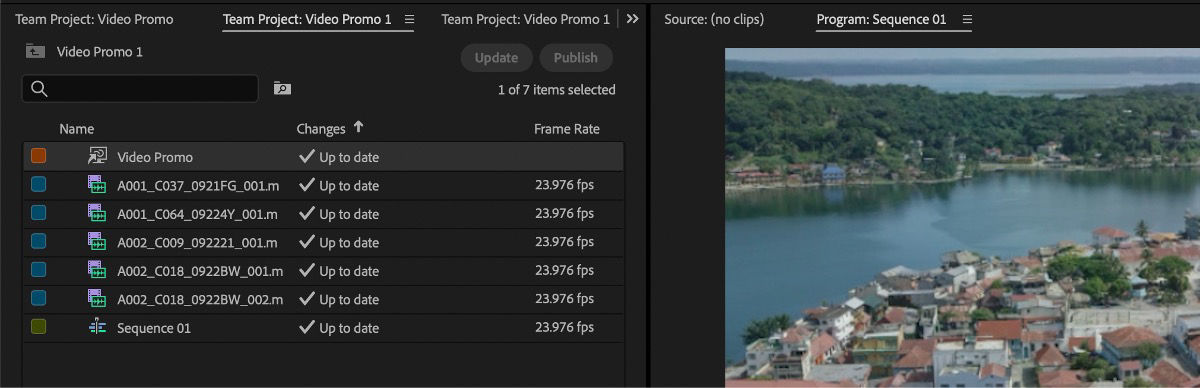
Task: Click 23.976 fps of A002_C018_0922BW_002
Action: (564, 299)
